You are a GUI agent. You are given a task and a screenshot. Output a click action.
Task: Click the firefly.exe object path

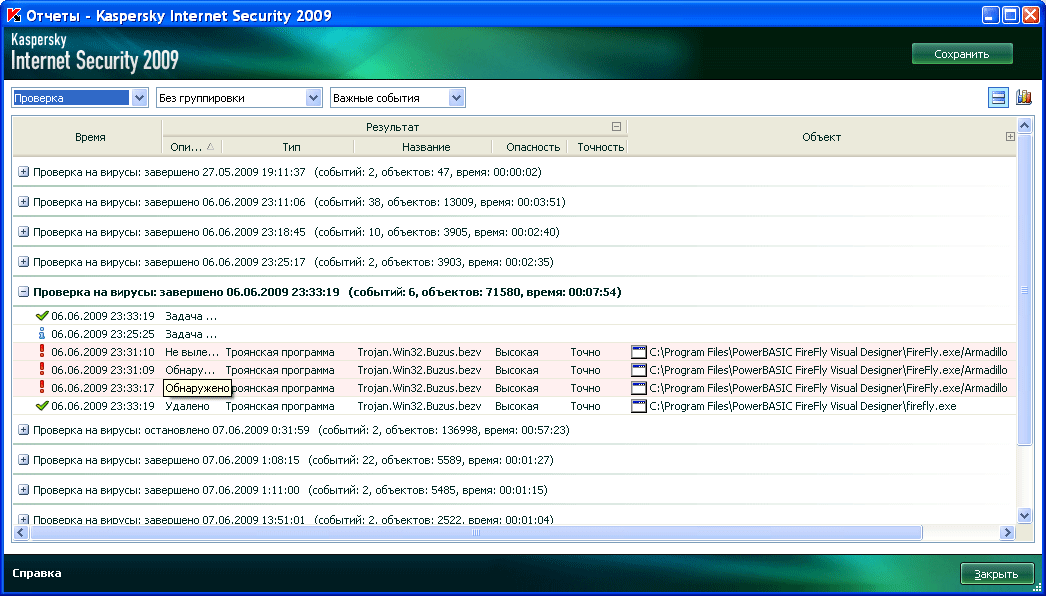803,406
